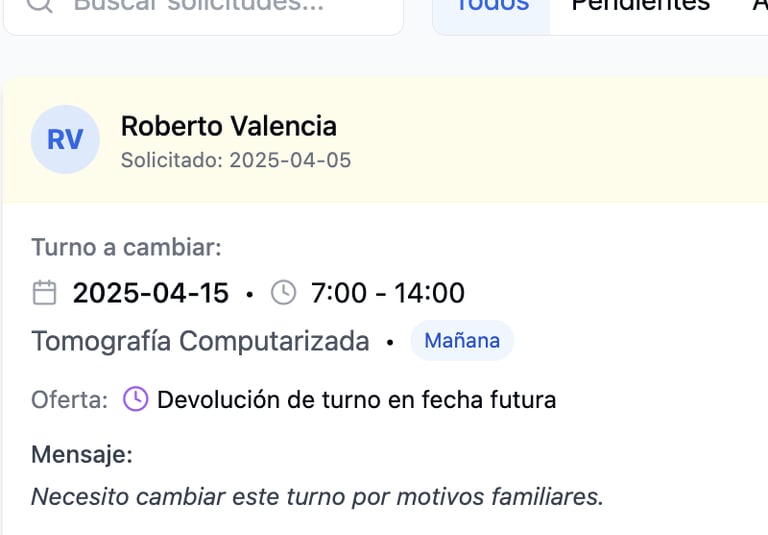Click the Mañana shift badge
Image resolution: width=768 pixels, height=535 pixels.
tap(462, 341)
